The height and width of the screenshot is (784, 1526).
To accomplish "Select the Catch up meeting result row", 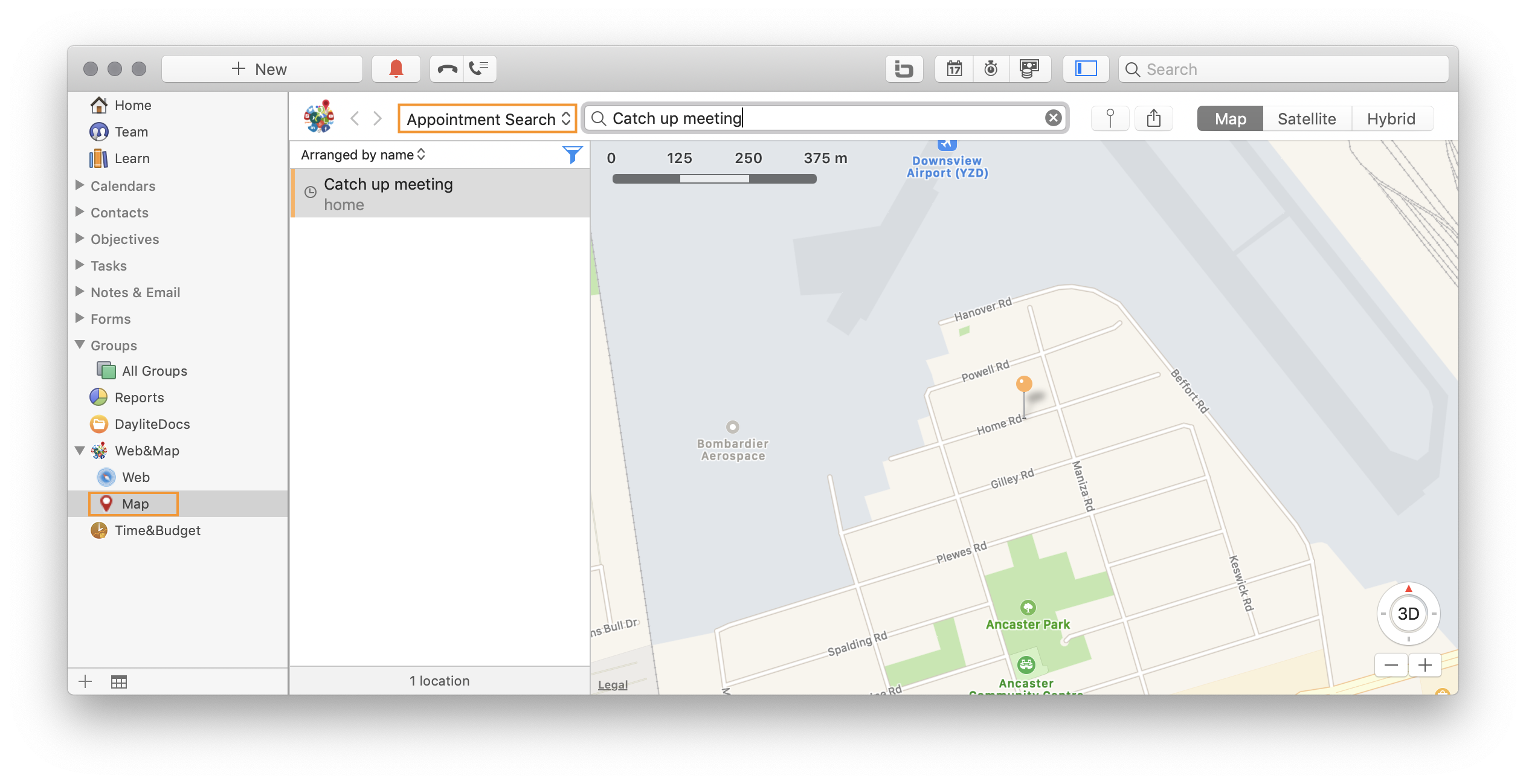I will pos(440,193).
